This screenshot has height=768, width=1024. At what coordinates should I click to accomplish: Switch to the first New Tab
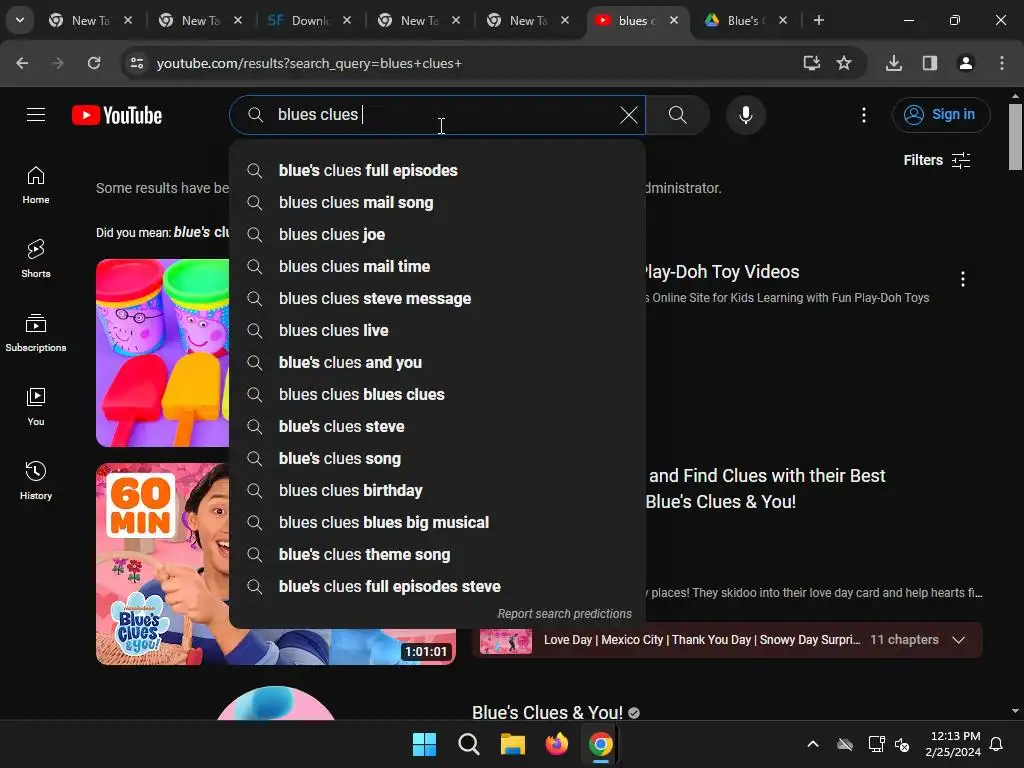(x=90, y=21)
